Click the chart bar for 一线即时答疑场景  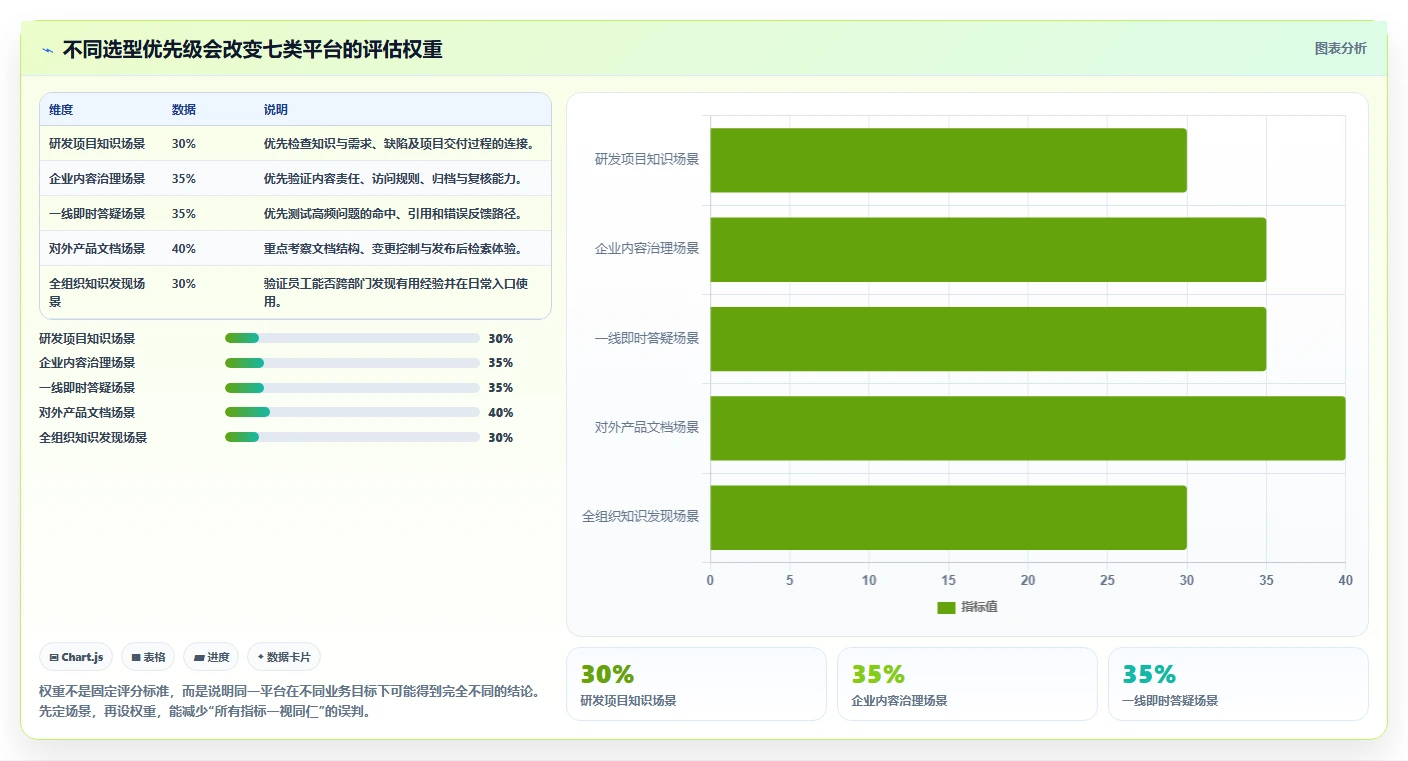[x=988, y=339]
